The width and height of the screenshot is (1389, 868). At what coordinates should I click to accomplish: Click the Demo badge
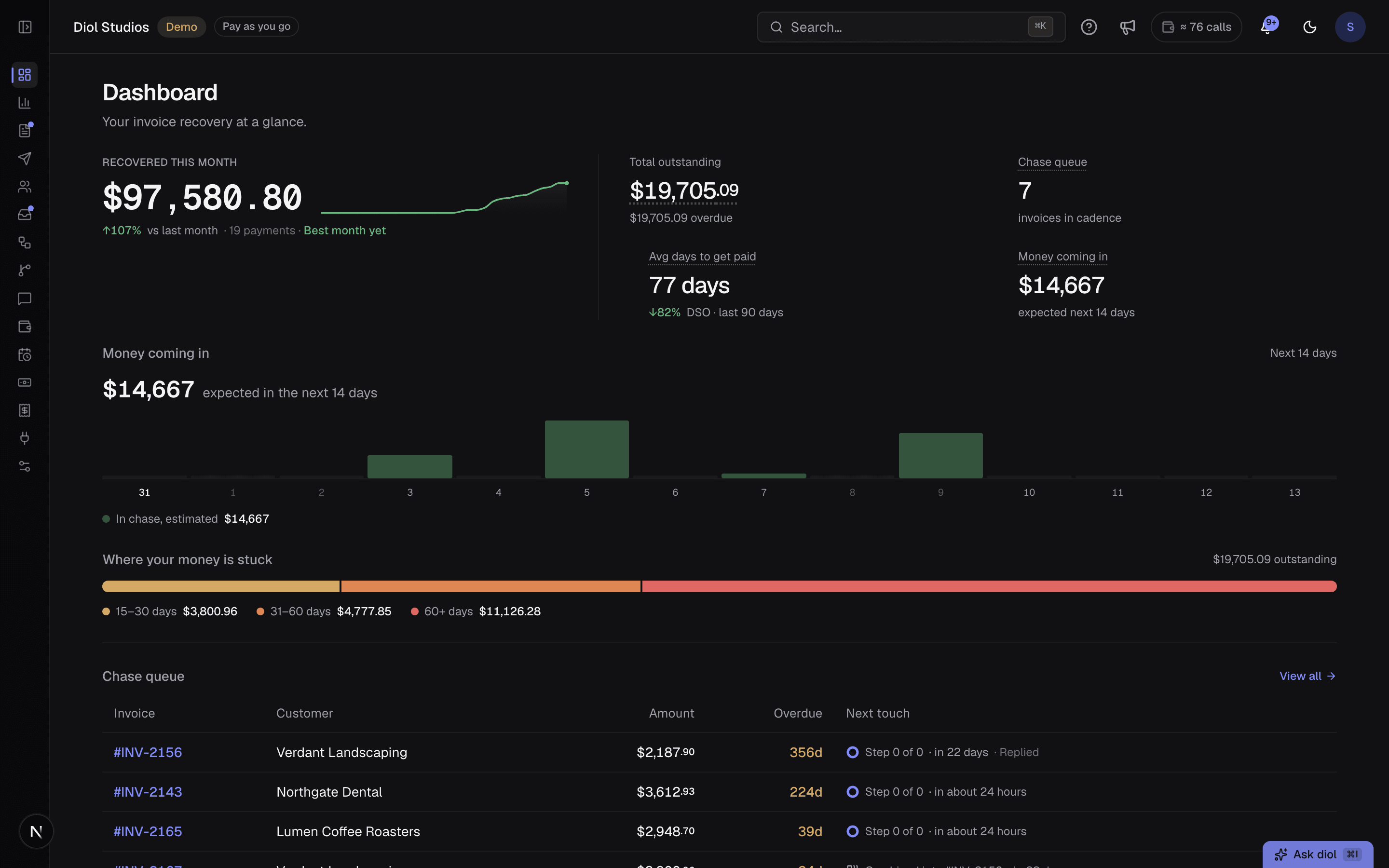click(181, 27)
